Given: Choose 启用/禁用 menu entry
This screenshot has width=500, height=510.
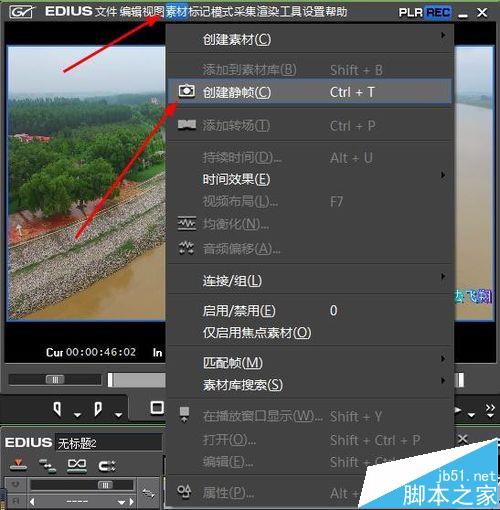Looking at the screenshot, I should point(309,311).
